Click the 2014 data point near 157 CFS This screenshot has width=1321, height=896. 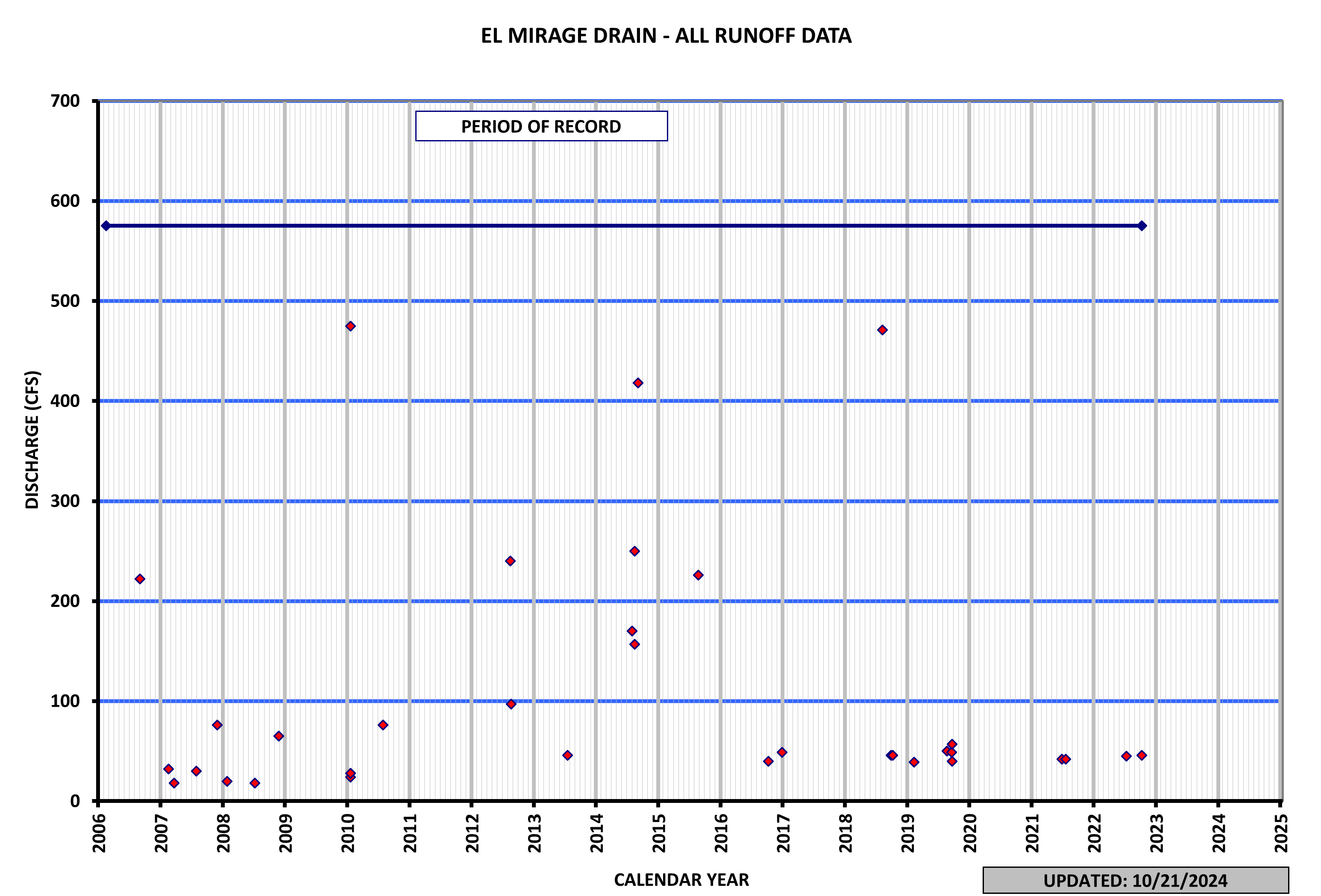pos(635,644)
